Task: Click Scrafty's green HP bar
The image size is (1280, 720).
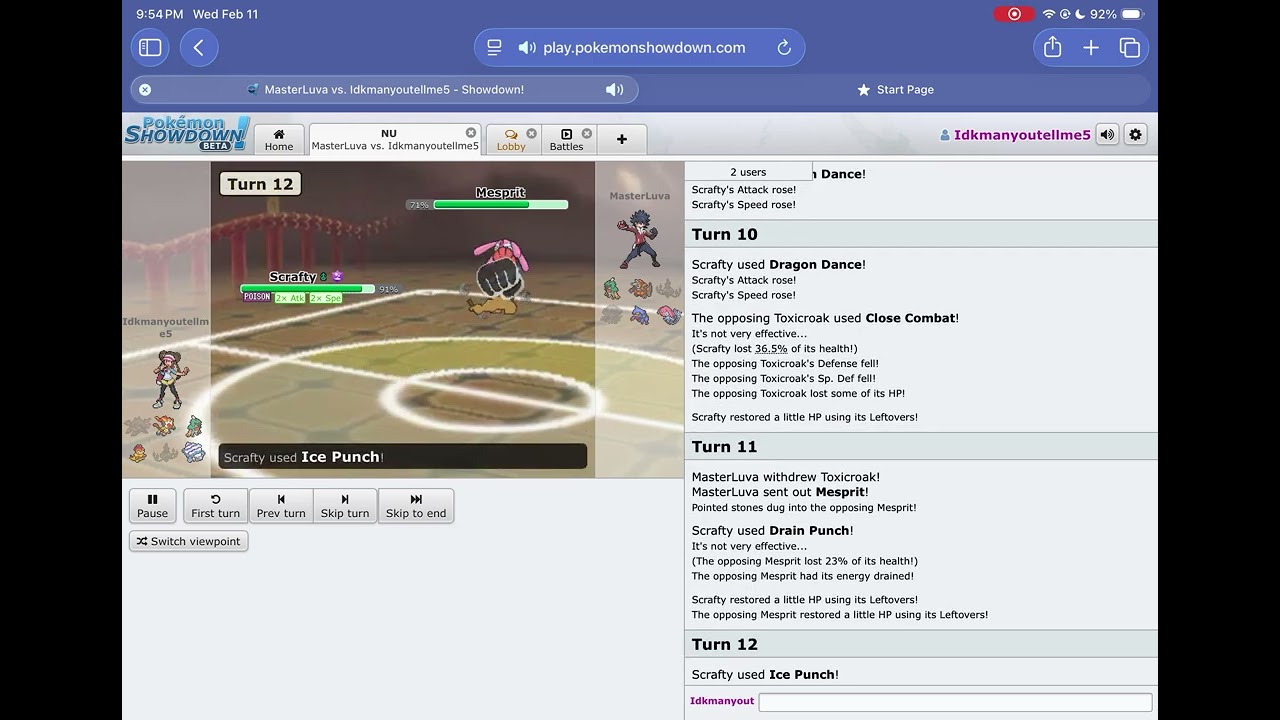Action: pyautogui.click(x=308, y=289)
